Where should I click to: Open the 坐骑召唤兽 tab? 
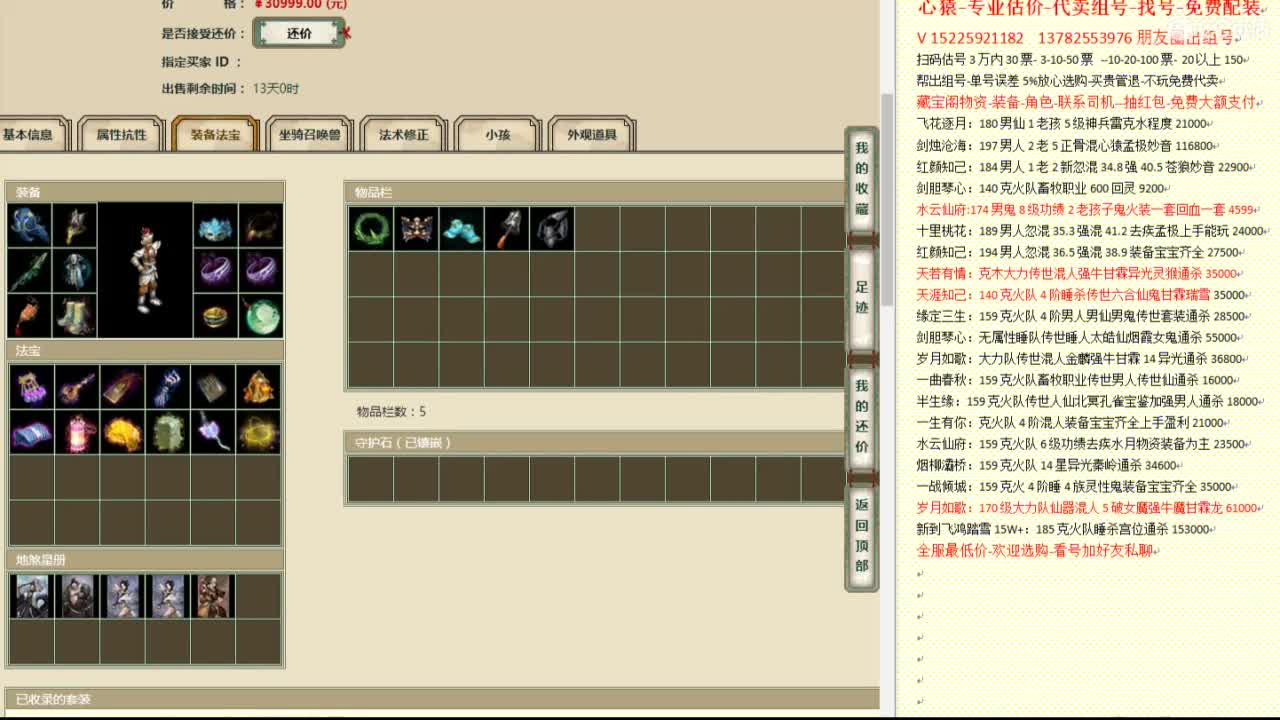click(309, 133)
